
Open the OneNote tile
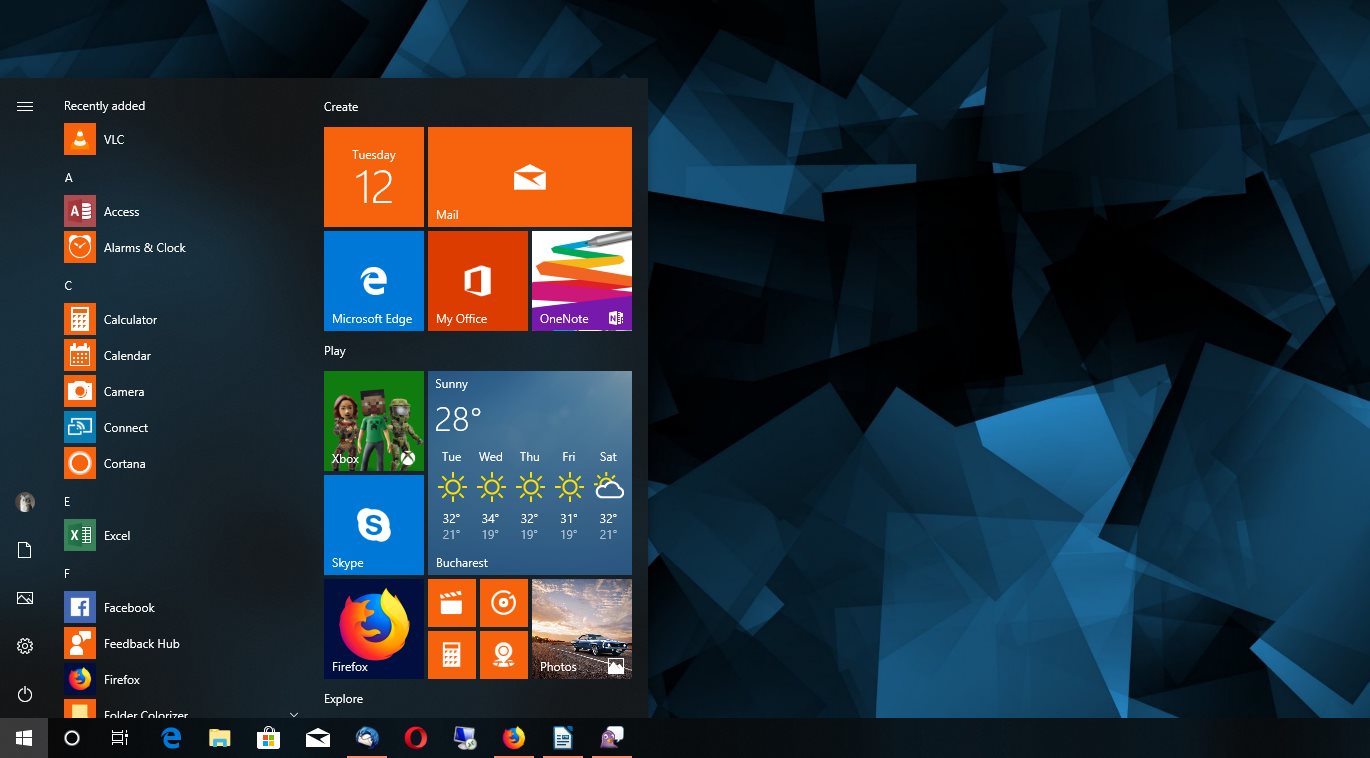click(582, 281)
